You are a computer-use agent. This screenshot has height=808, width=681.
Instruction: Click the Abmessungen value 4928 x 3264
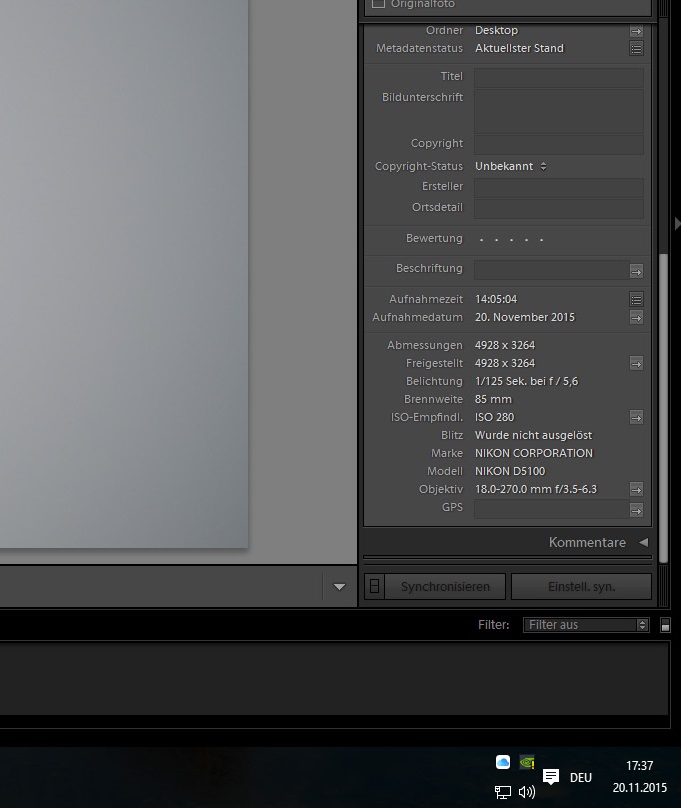point(505,345)
